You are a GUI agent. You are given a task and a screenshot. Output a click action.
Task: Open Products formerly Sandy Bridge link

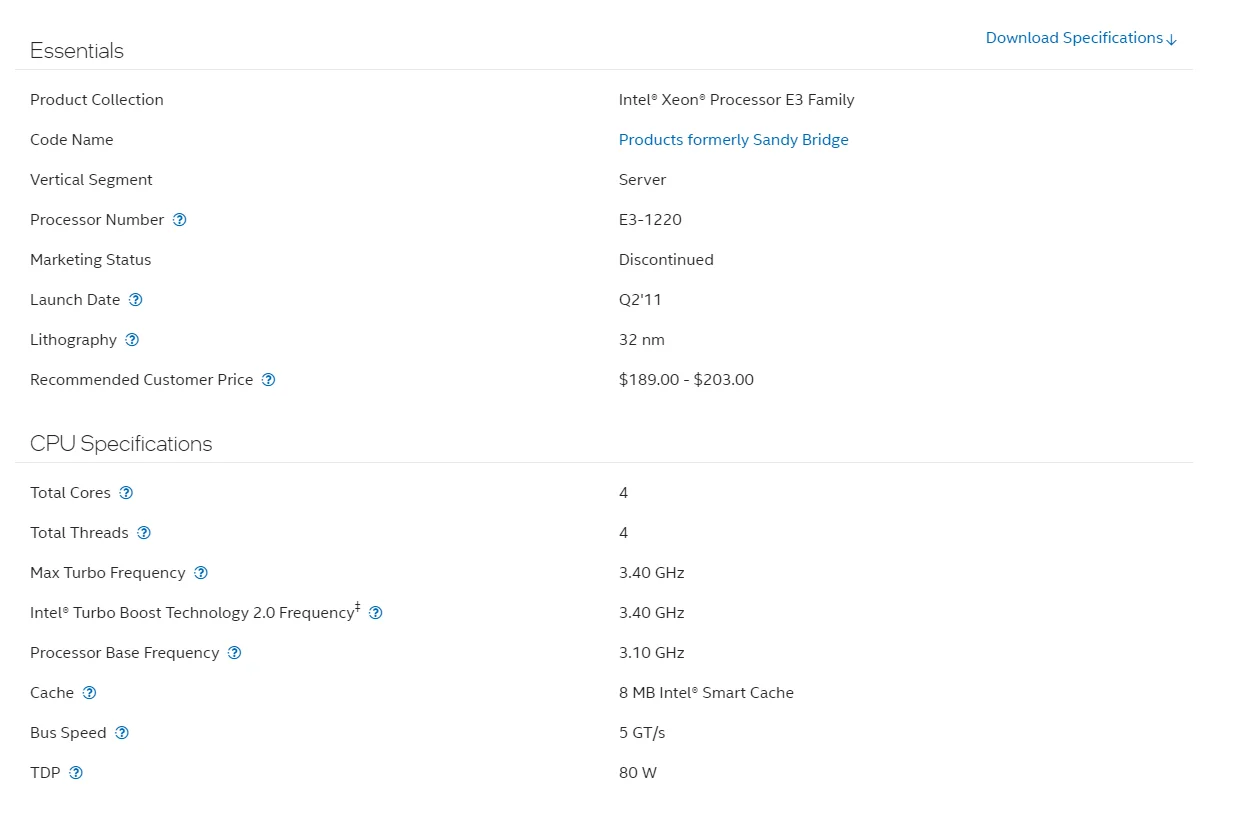tap(733, 140)
